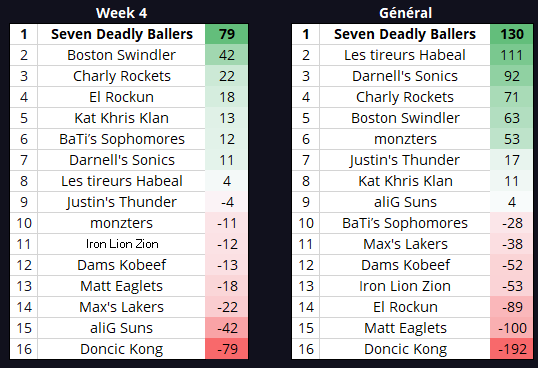This screenshot has width=538, height=368.
Task: Select Max's Lakers in Week 4 table
Action: click(121, 307)
